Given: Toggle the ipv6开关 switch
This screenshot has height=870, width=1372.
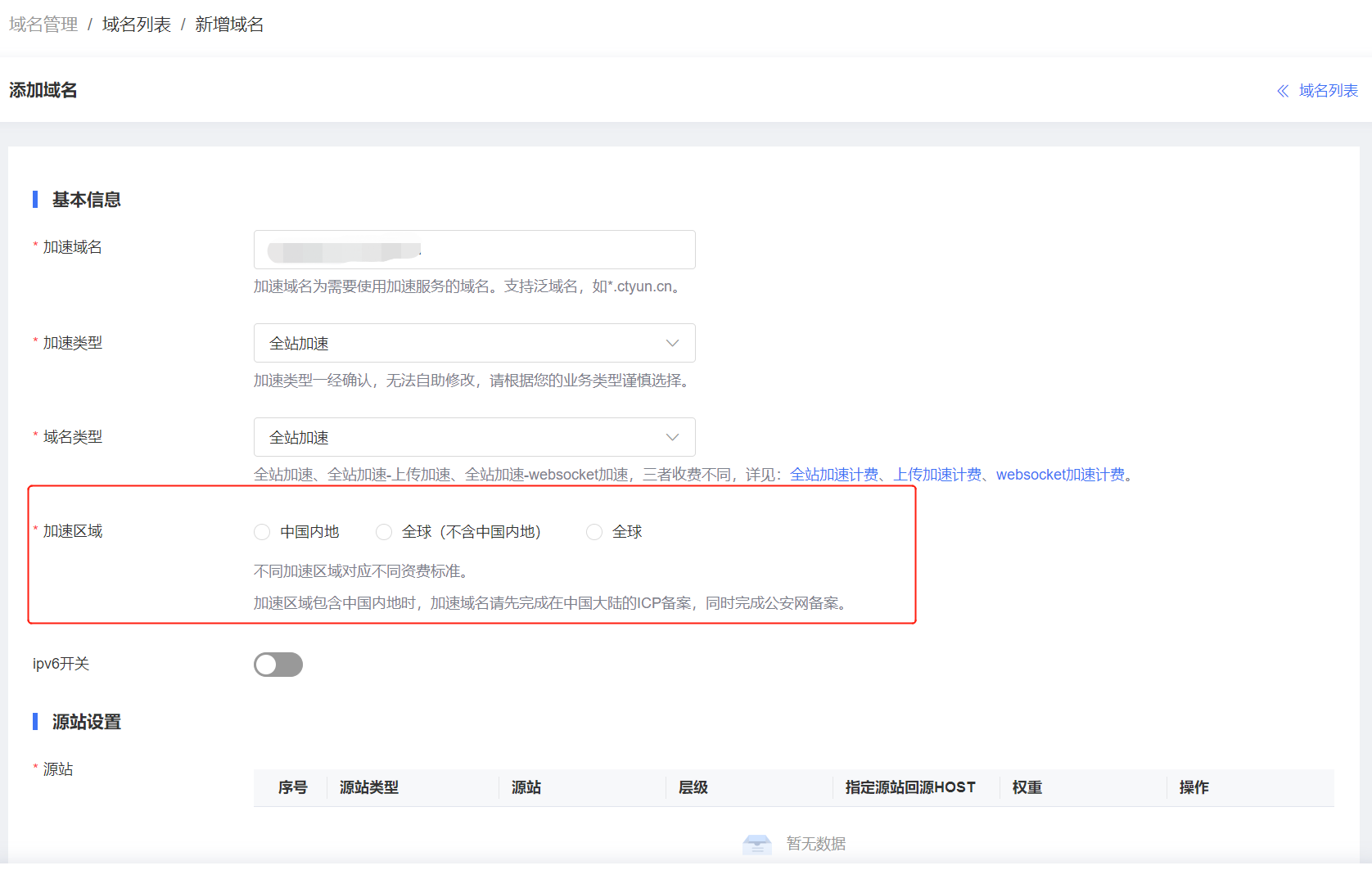Looking at the screenshot, I should coord(278,665).
